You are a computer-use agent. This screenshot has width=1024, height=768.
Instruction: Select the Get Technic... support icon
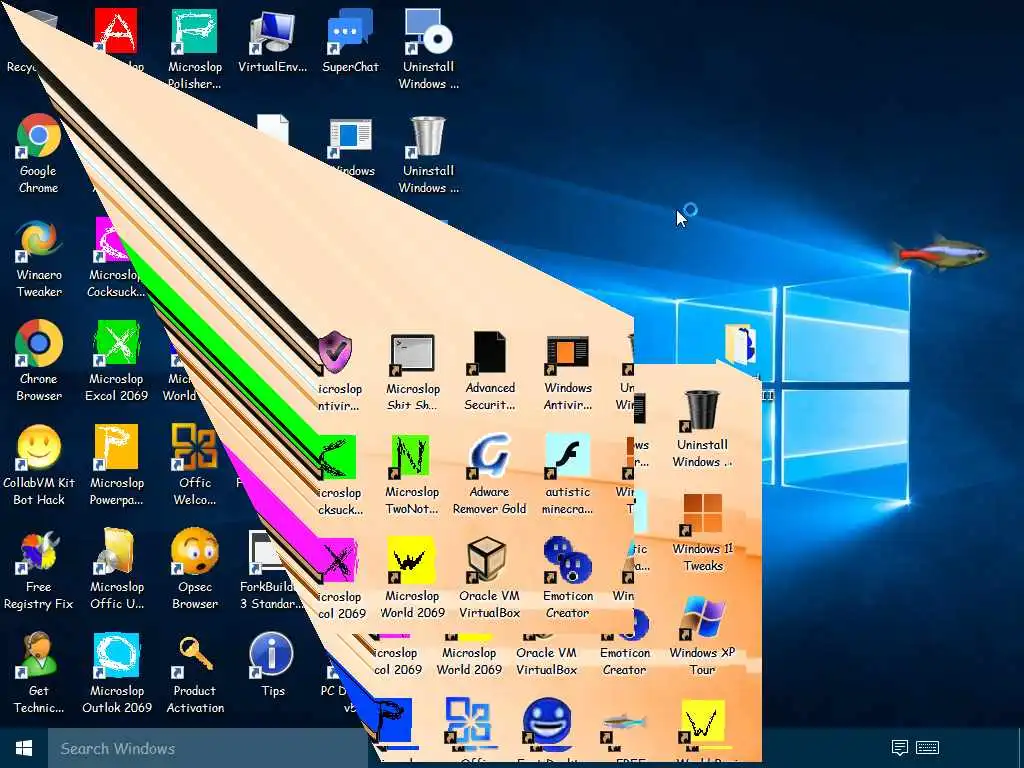[39, 656]
